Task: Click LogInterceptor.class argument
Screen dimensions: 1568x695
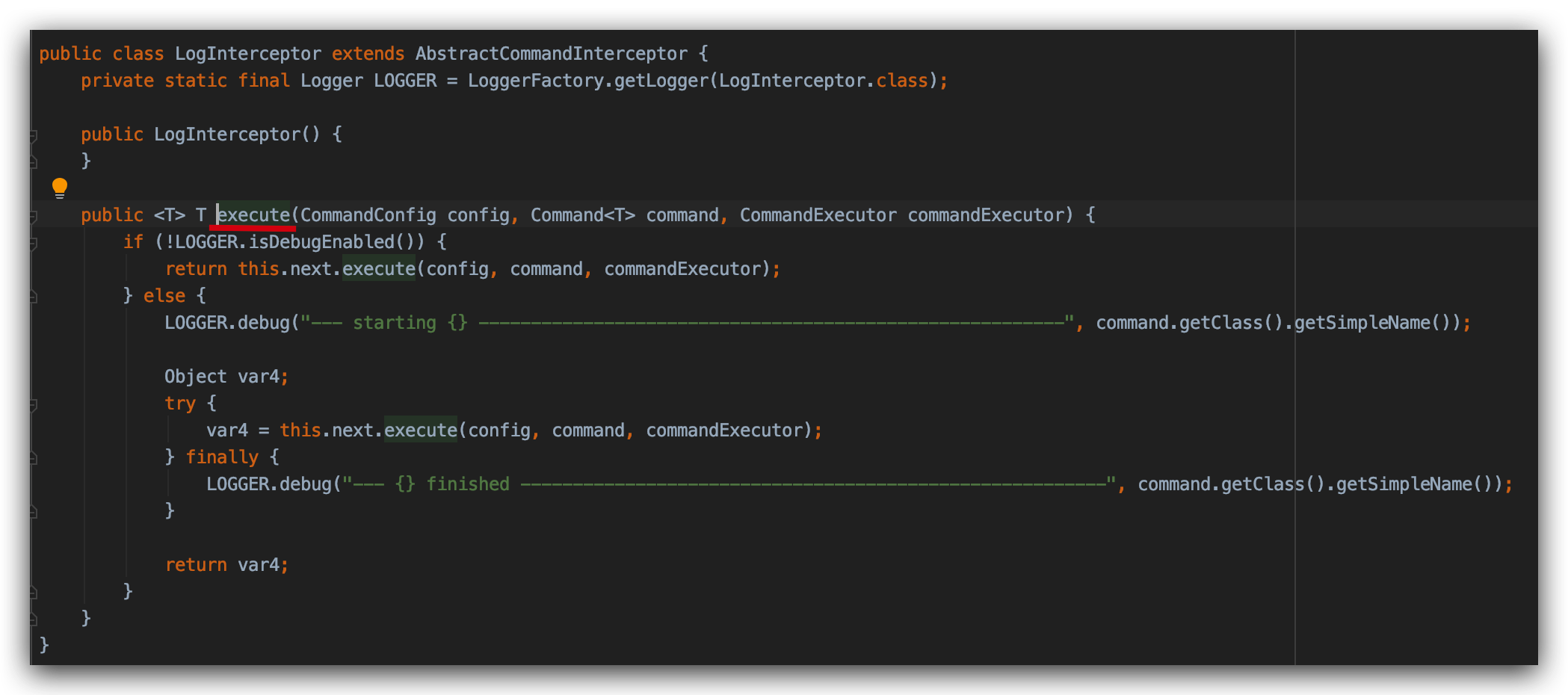Action: pyautogui.click(x=823, y=81)
